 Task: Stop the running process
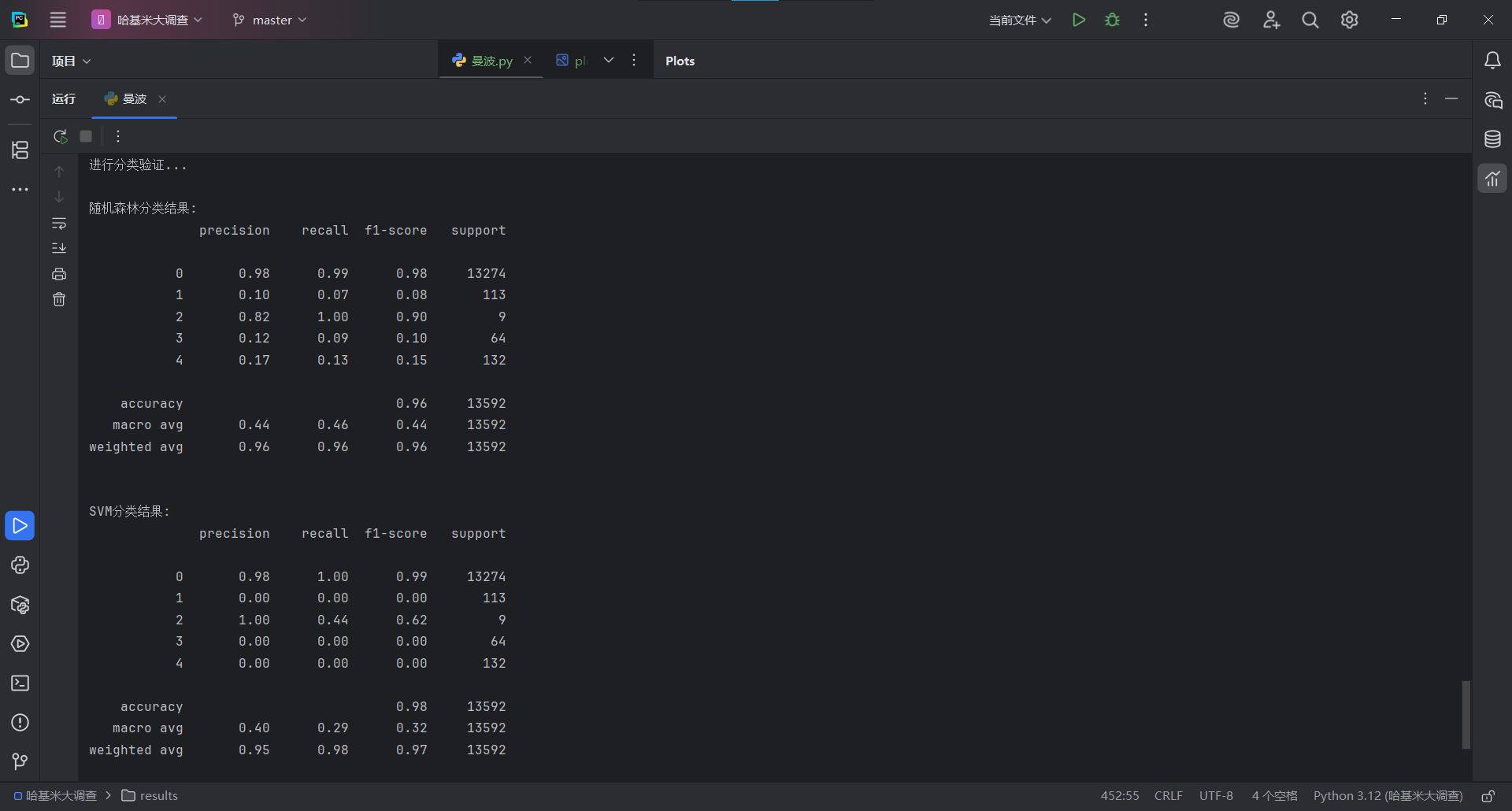[x=86, y=136]
